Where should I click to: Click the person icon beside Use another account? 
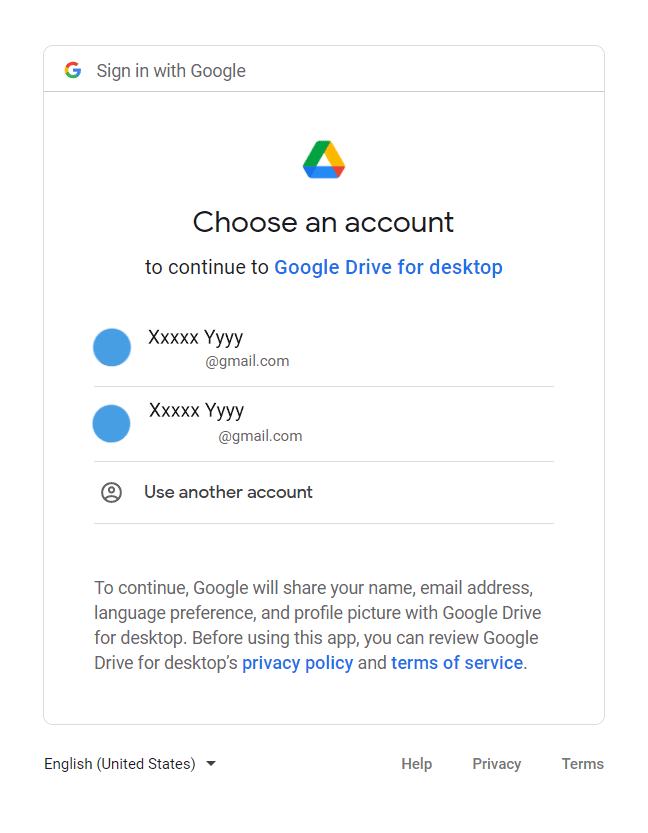(x=112, y=492)
